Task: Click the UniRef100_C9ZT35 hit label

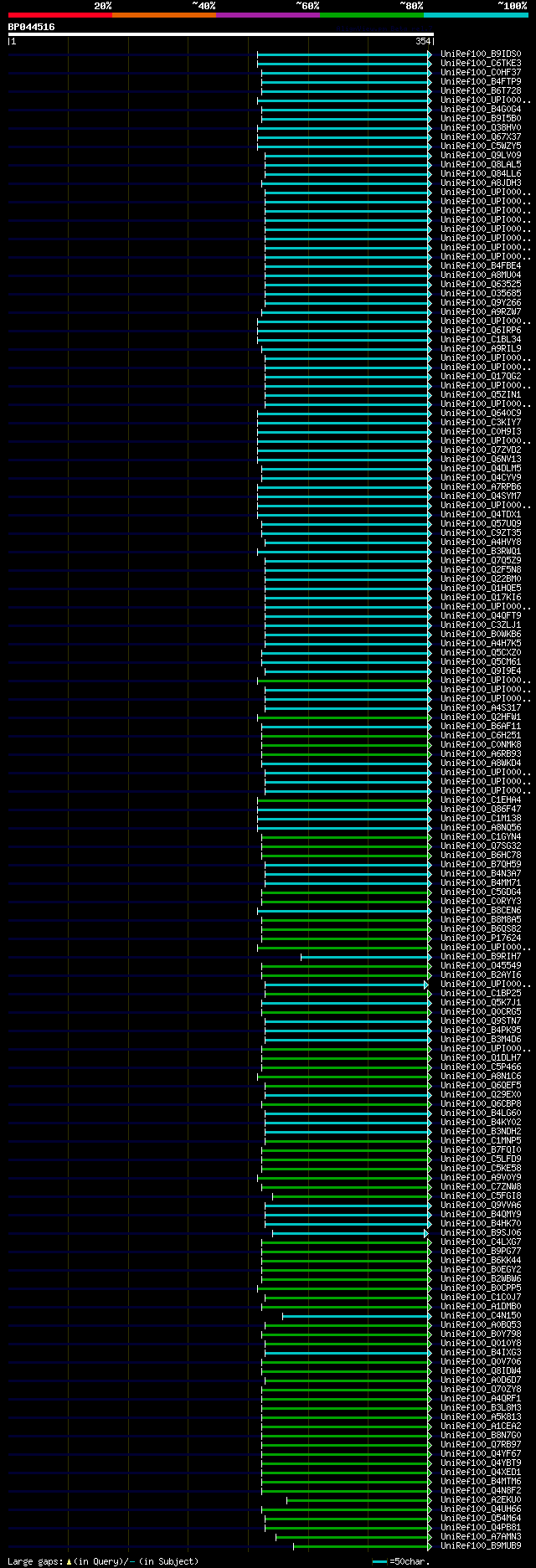Action: tap(481, 533)
